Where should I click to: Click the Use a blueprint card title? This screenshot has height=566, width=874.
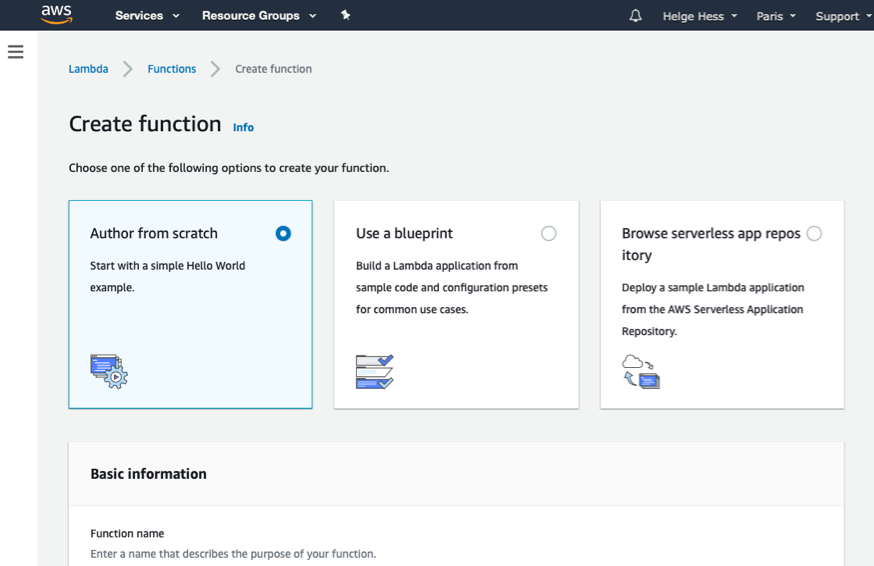(x=404, y=233)
